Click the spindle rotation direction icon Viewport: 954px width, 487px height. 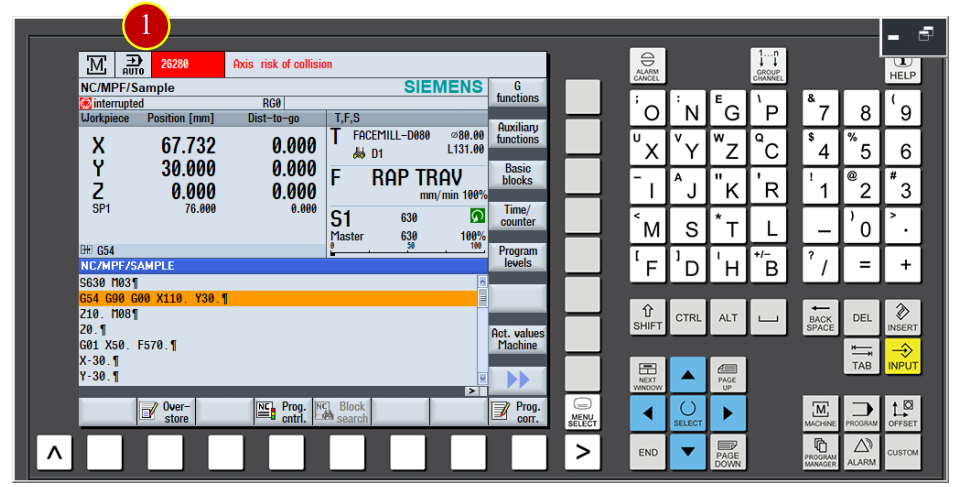(478, 215)
